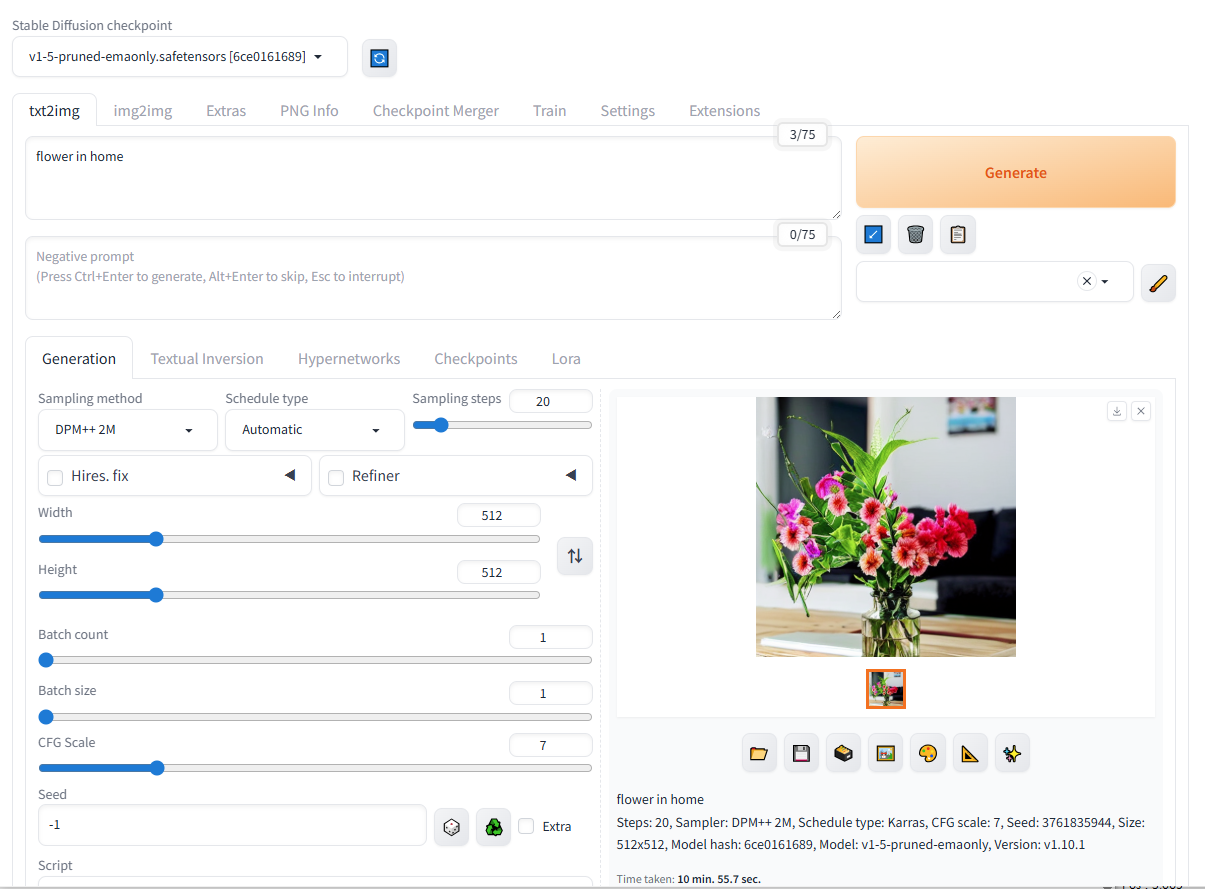Click the prompt text box
Screen dimensions: 1205x889
pyautogui.click(x=433, y=178)
